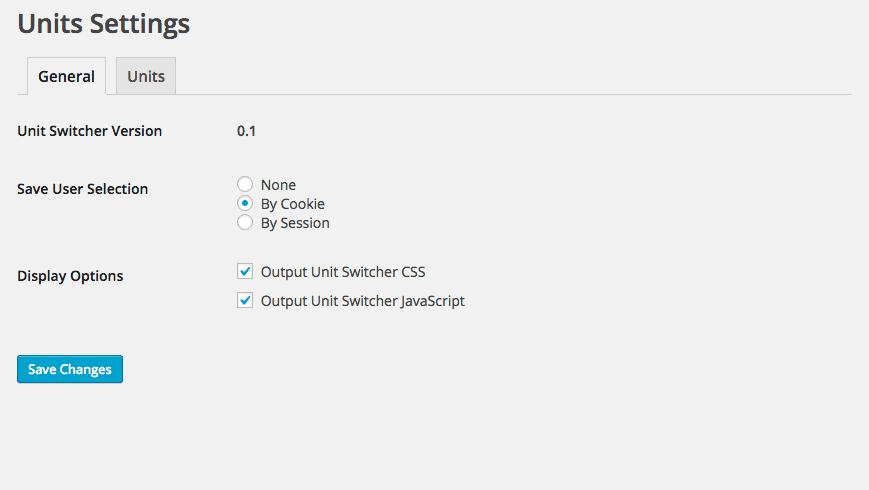
Task: Uncheck the Output Unit Switcher CSS checkbox
Action: pos(245,271)
